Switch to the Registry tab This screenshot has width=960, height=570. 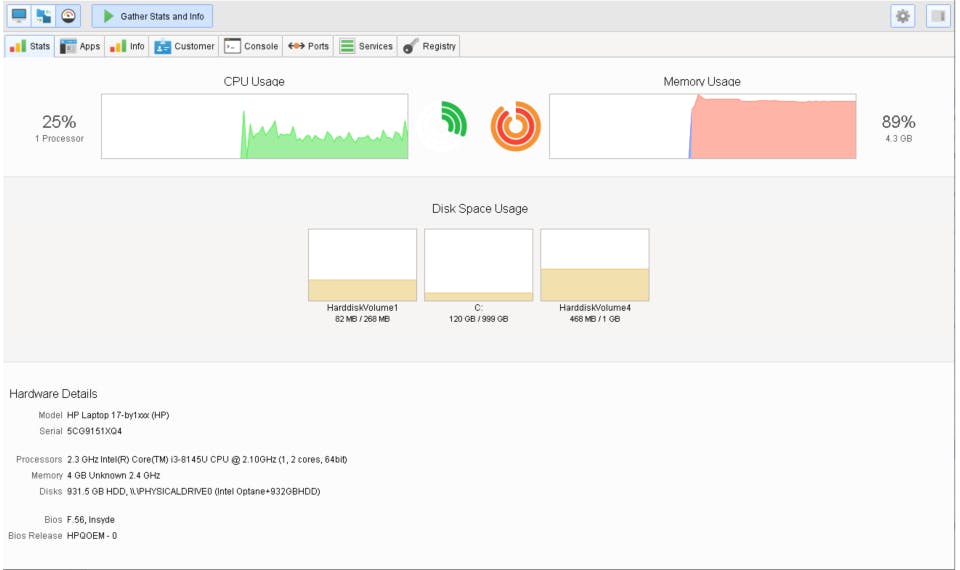(429, 46)
